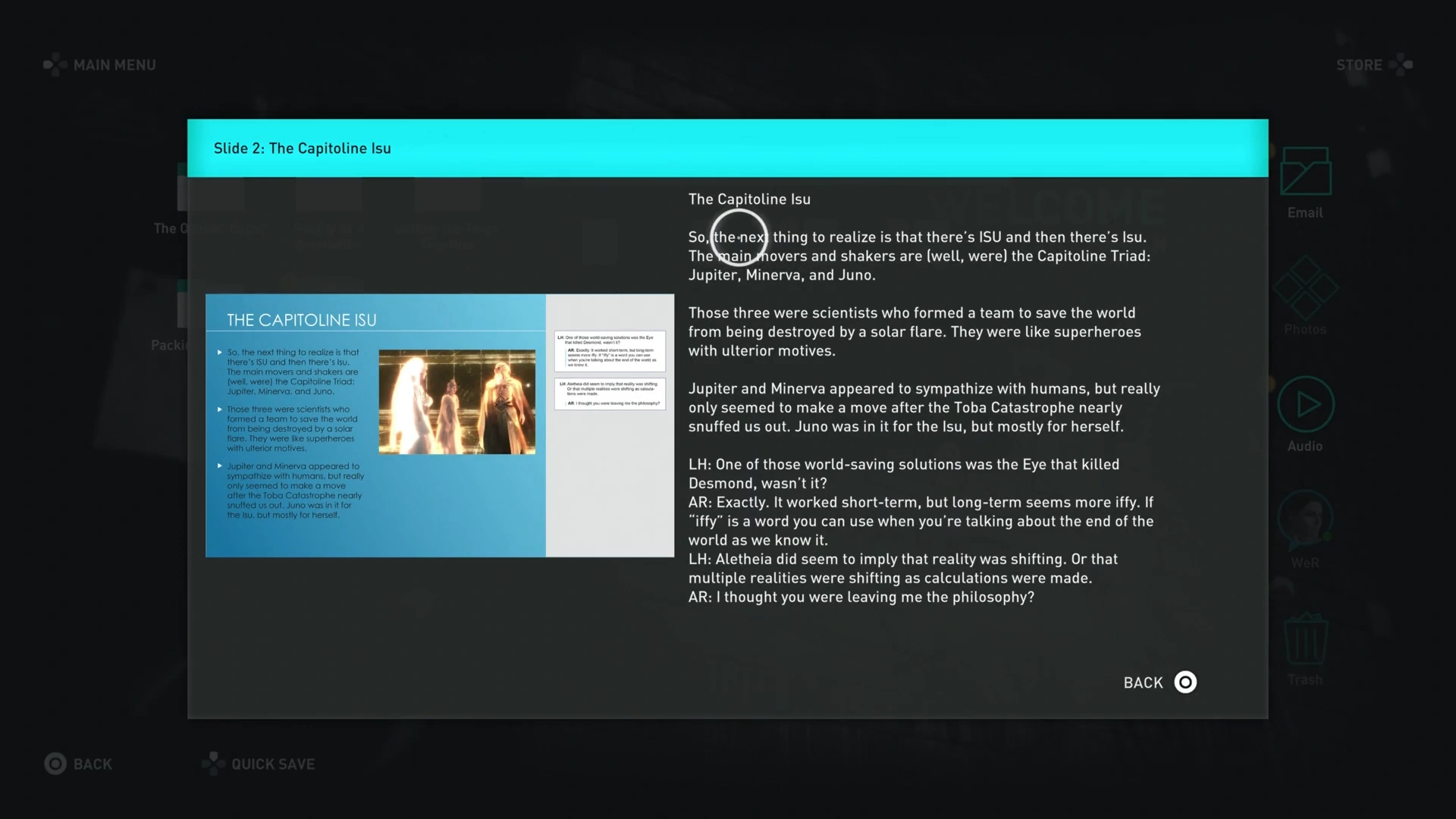Click the upper slide notes box
Viewport: 1456px width, 819px height.
pos(610,351)
